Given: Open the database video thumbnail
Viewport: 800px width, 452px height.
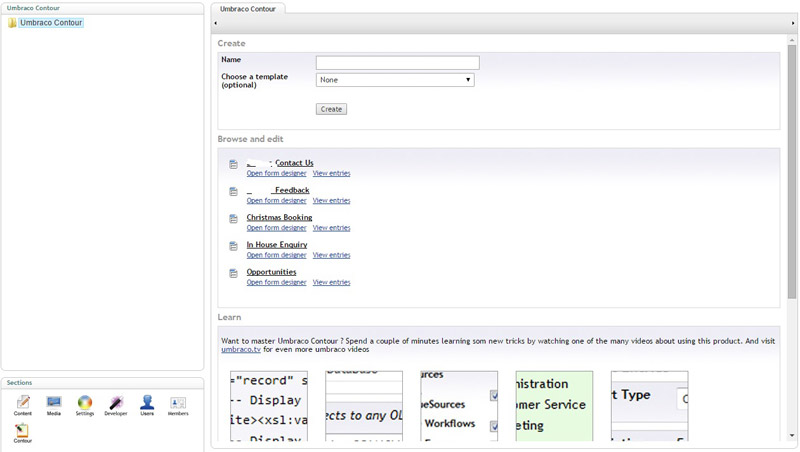Looking at the screenshot, I should click(x=364, y=406).
